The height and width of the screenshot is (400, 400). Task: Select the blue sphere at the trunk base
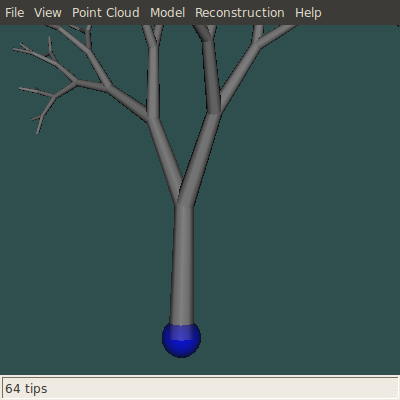pos(181,340)
